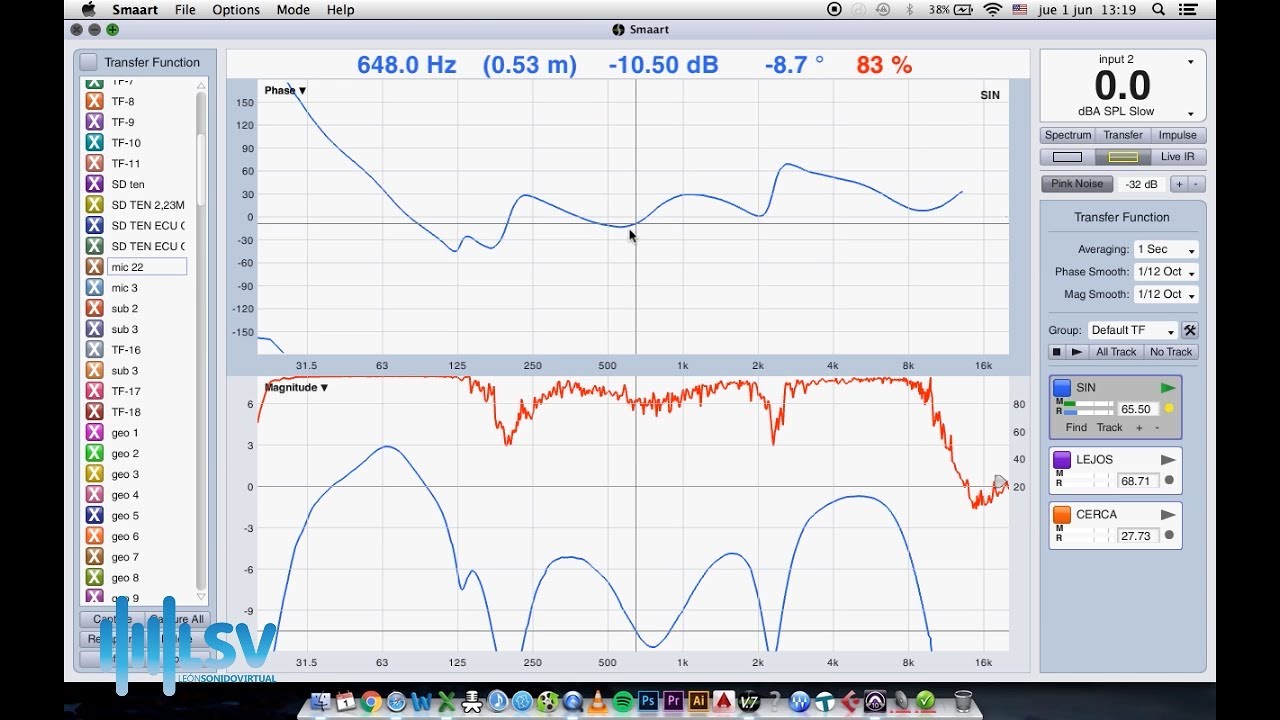Viewport: 1280px width, 720px height.
Task: Open the dBA SPL Slow meter type dropdown
Action: point(1190,113)
